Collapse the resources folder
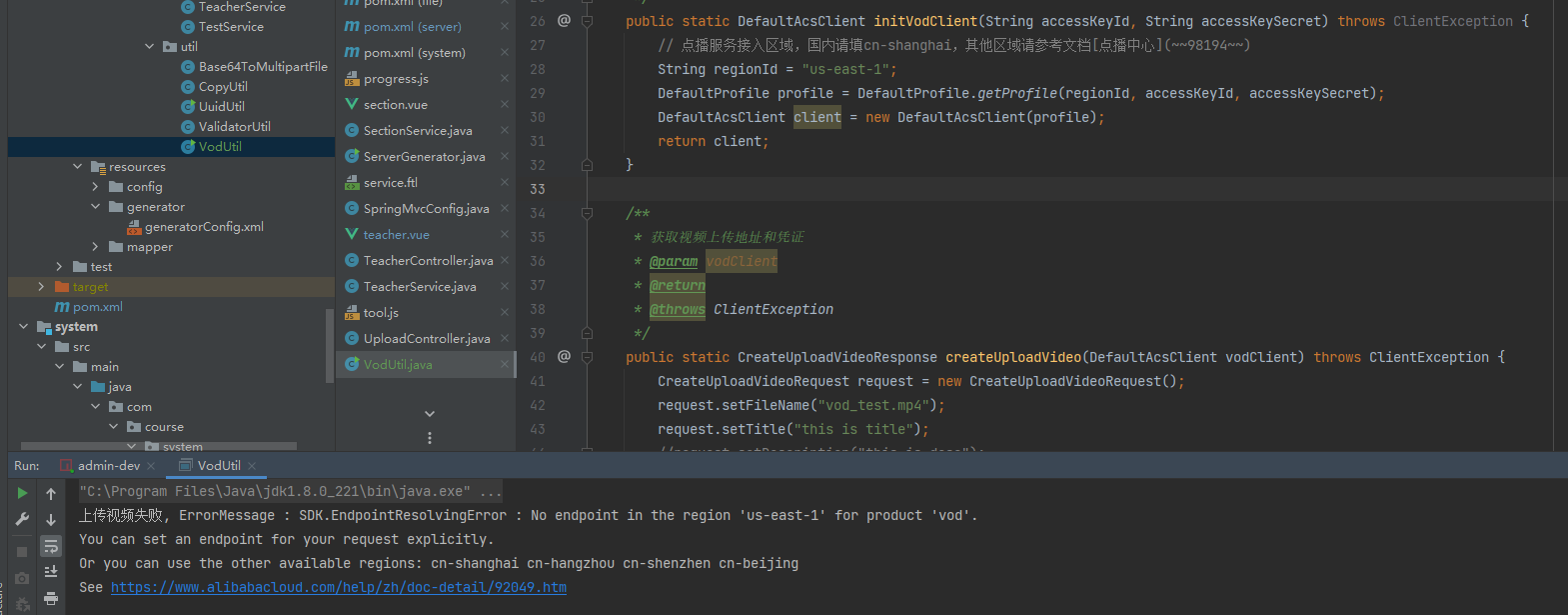 [x=78, y=167]
